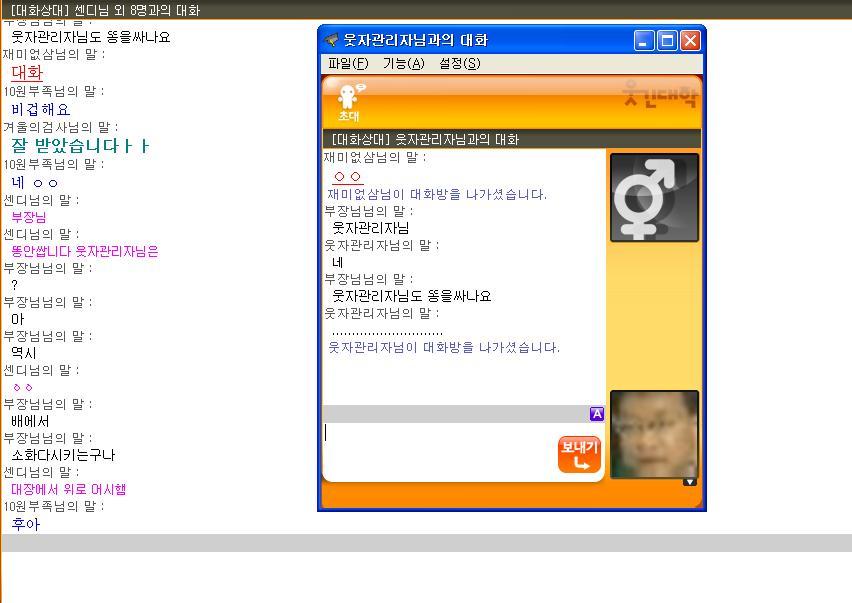Click the gender symbol contact avatar
Screen dimensions: 852x603
pos(654,197)
